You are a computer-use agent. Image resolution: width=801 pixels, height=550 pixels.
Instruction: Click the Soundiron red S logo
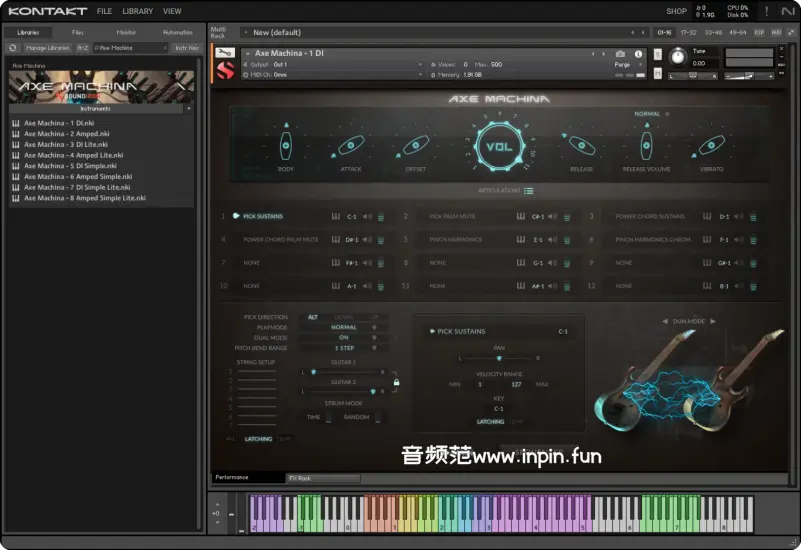225,70
